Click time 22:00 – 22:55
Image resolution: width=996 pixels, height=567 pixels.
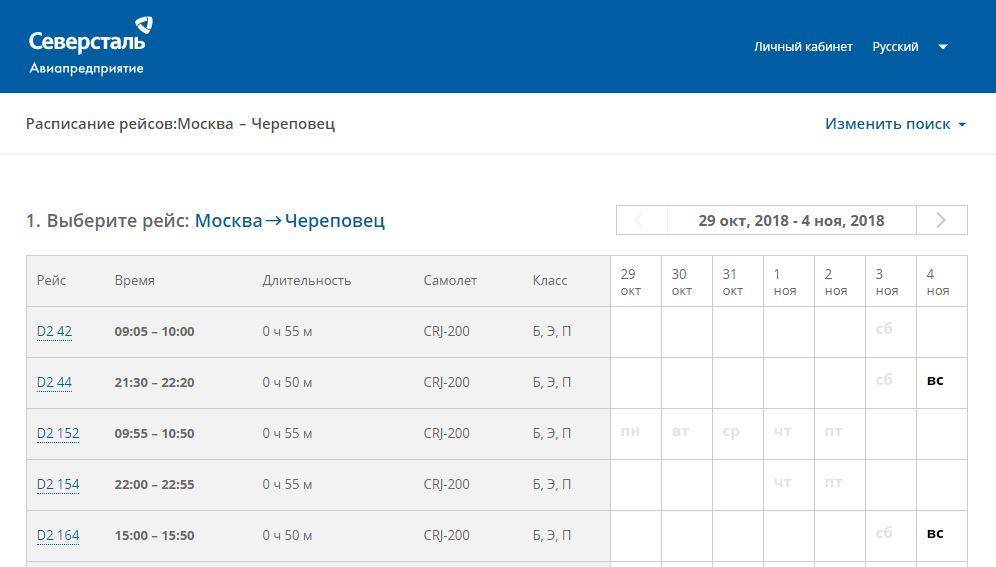(x=154, y=484)
